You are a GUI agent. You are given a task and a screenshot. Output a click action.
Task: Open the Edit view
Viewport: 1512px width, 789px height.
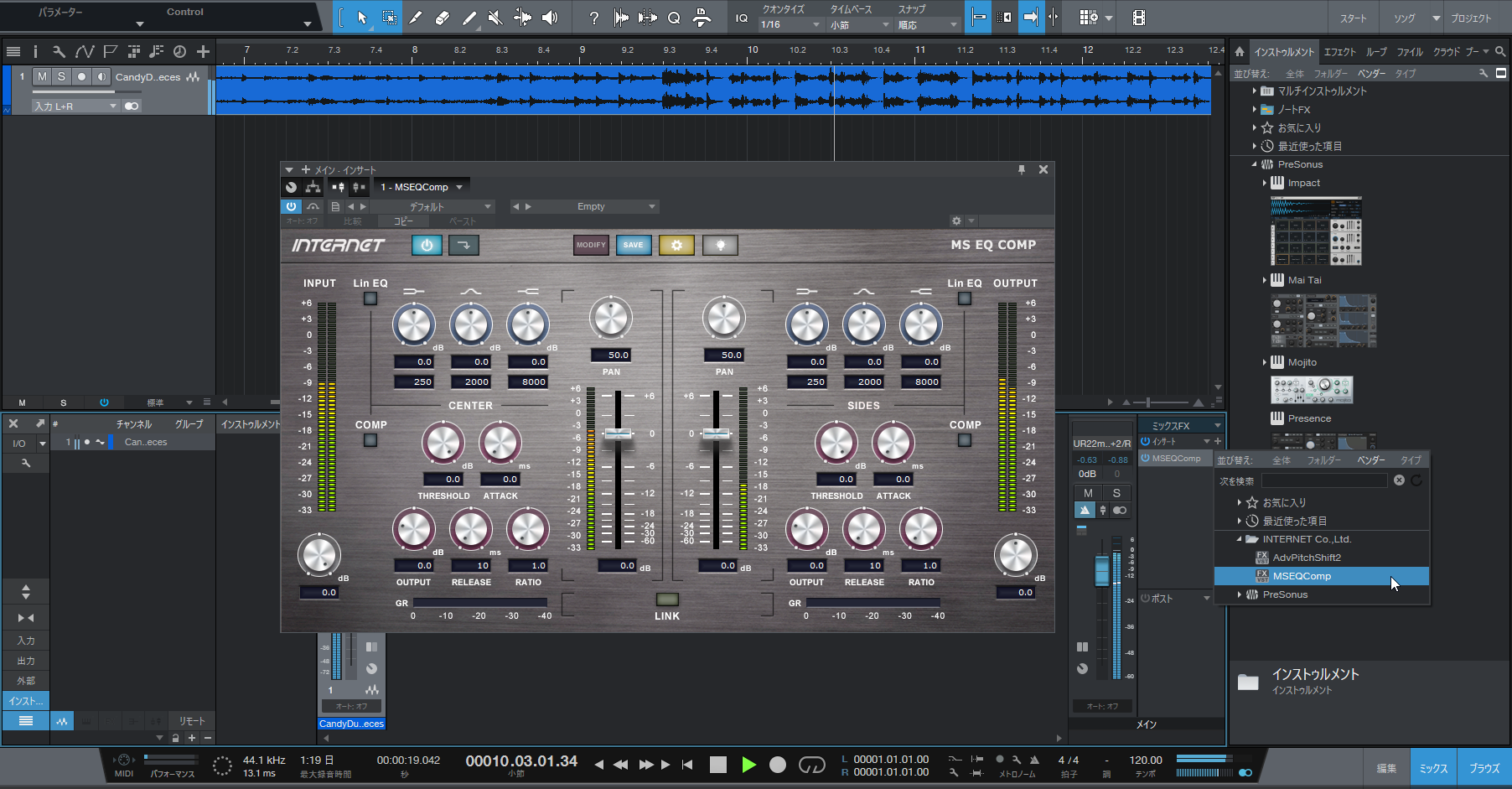tap(1386, 768)
